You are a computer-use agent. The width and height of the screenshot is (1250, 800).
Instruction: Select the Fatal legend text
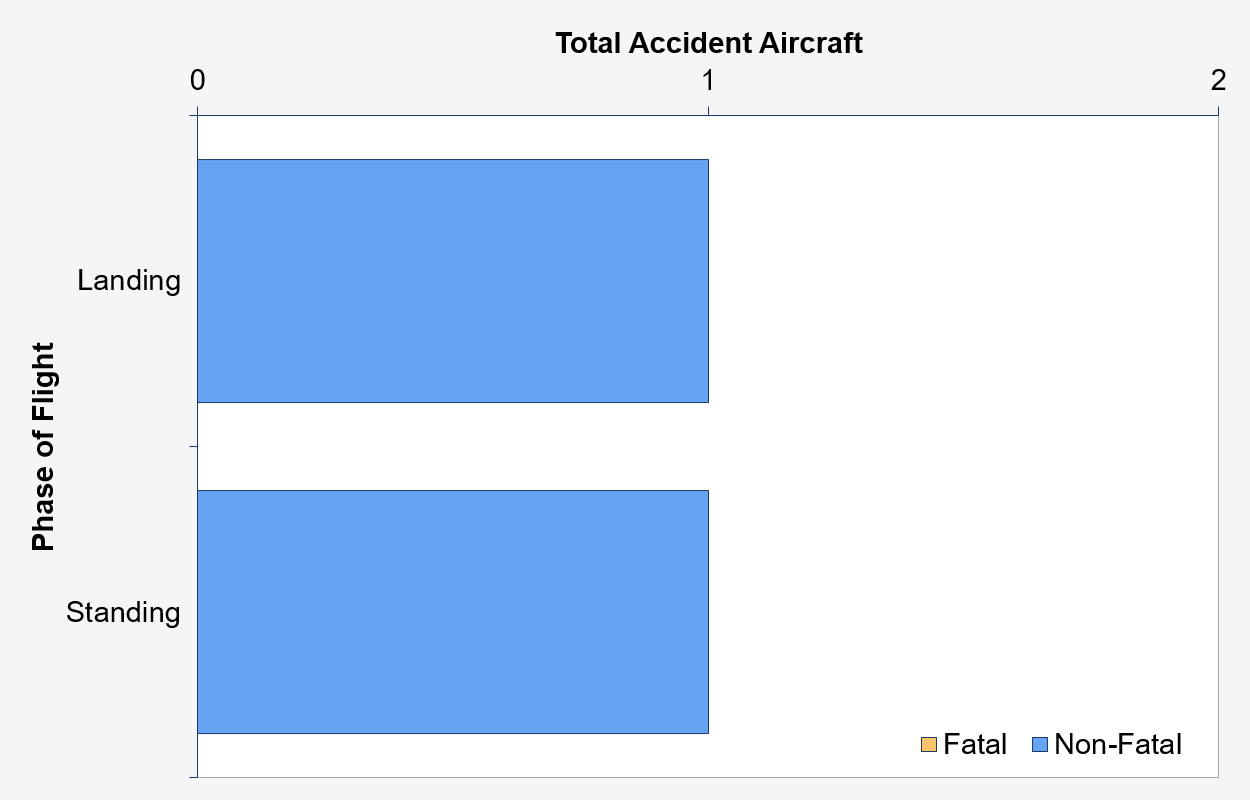975,745
